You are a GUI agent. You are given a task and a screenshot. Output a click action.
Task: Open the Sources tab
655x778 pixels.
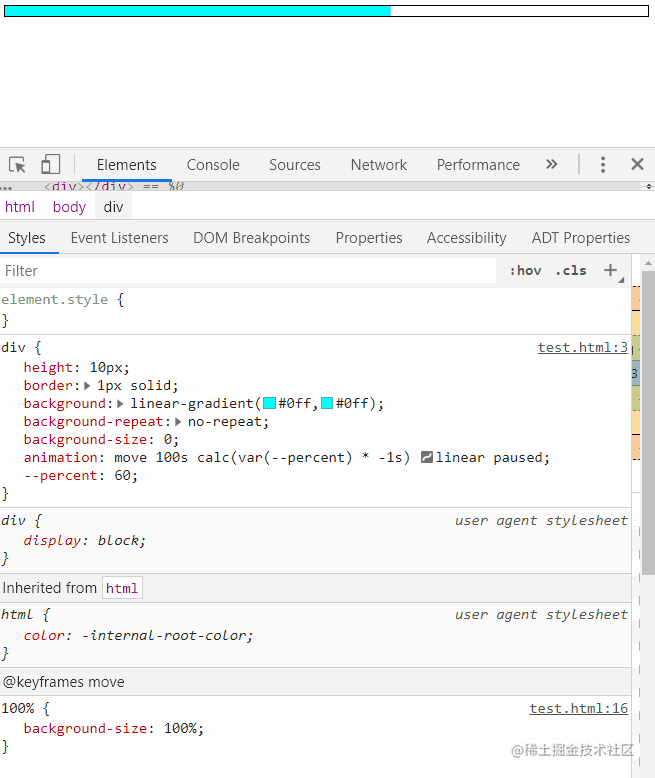coord(295,165)
